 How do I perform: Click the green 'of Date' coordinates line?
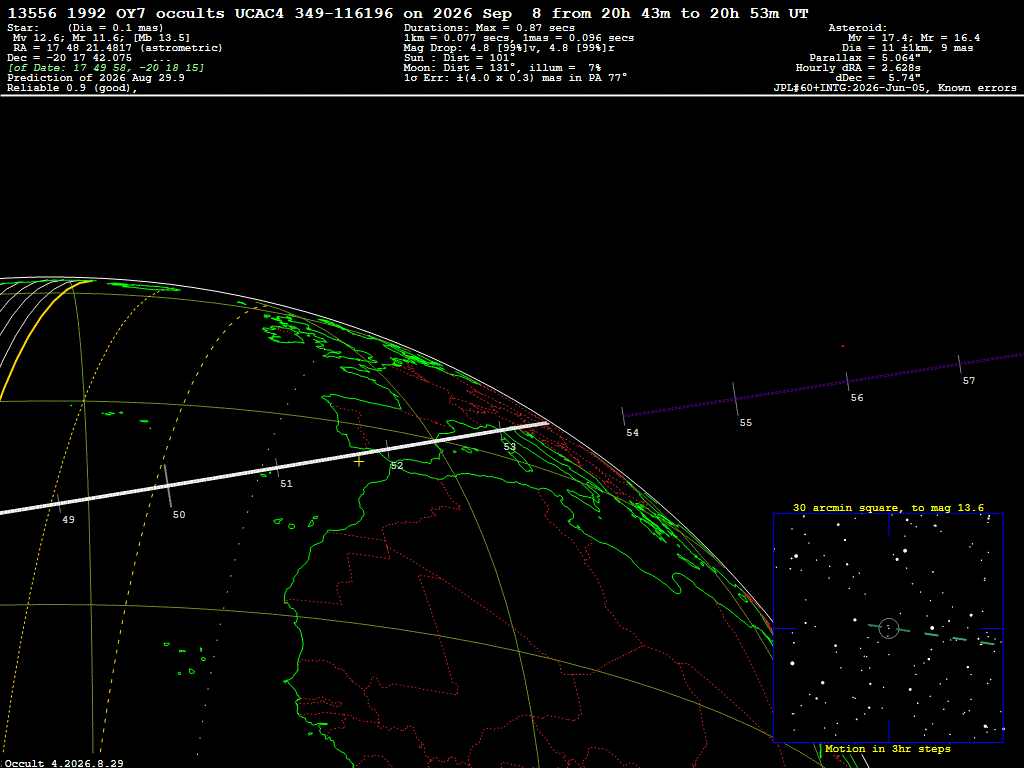(x=106, y=68)
